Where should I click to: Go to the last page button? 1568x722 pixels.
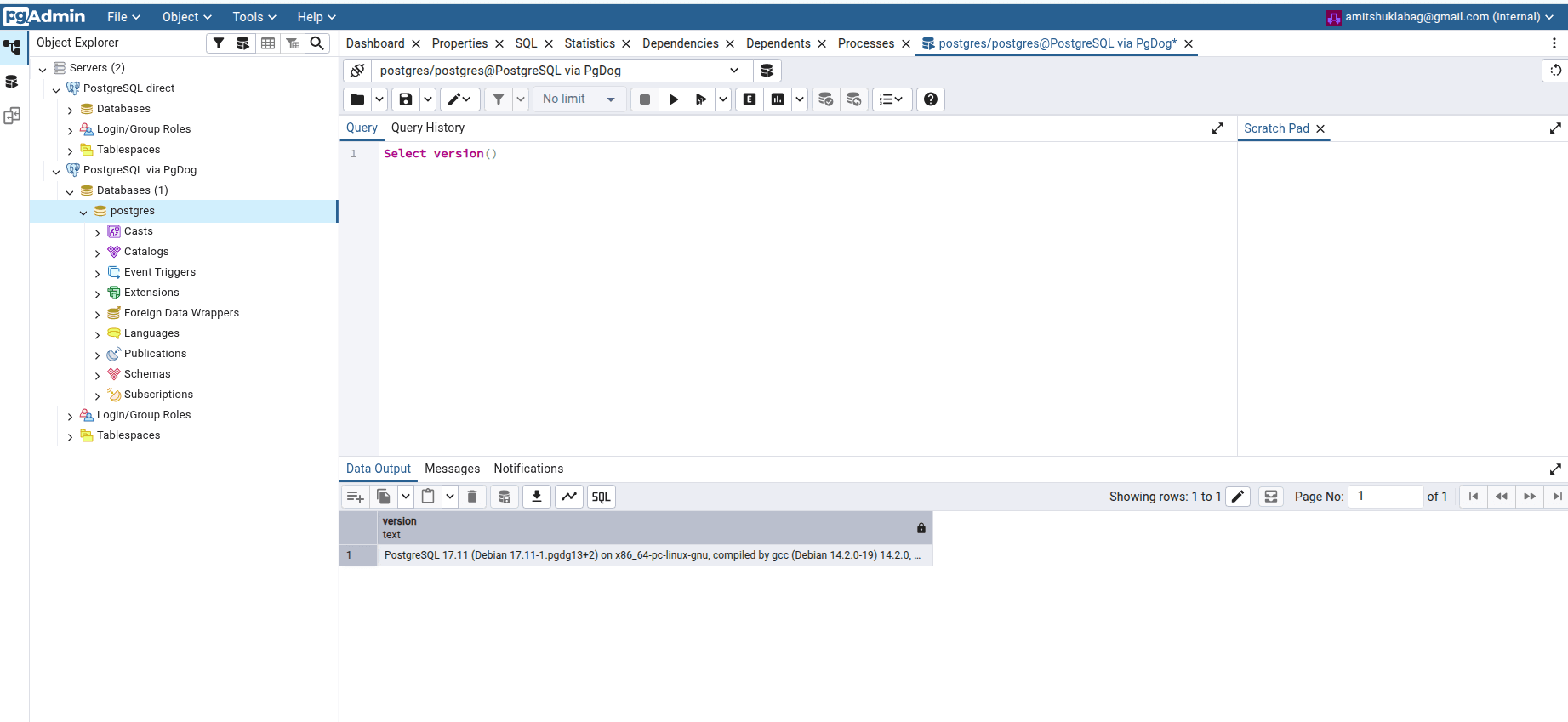click(x=1557, y=497)
